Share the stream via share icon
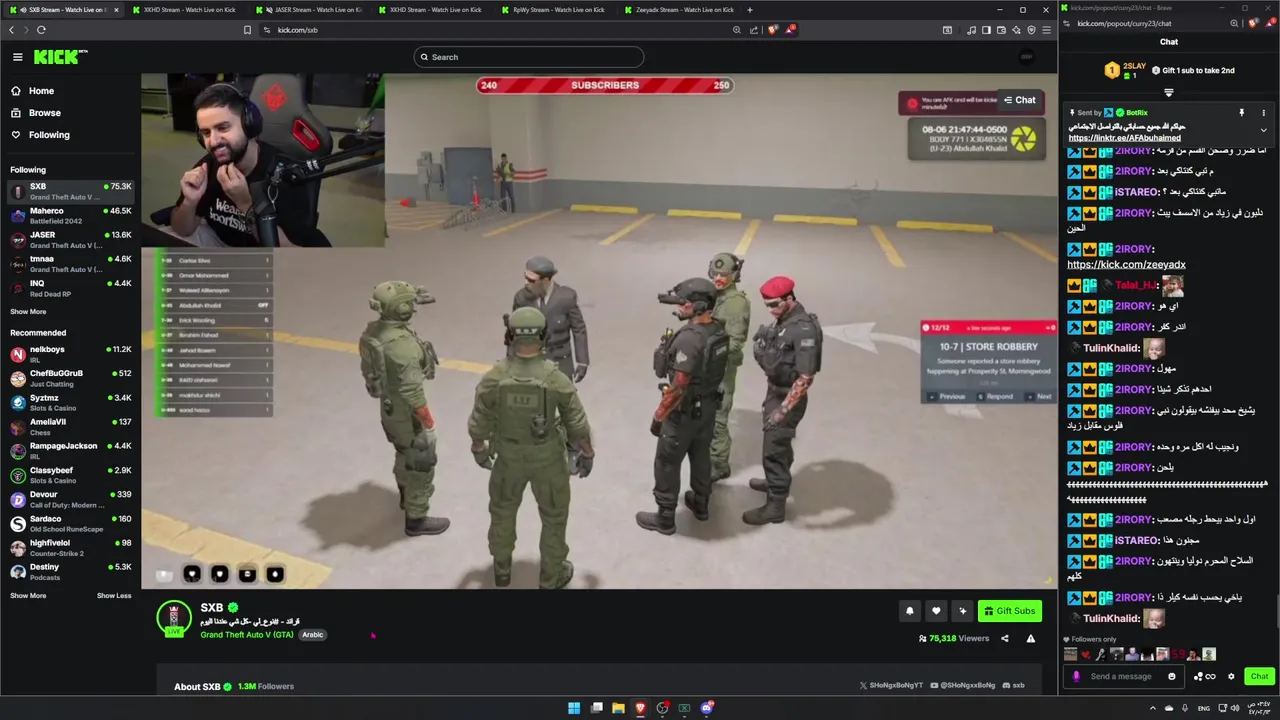The image size is (1280, 720). pyautogui.click(x=1005, y=638)
